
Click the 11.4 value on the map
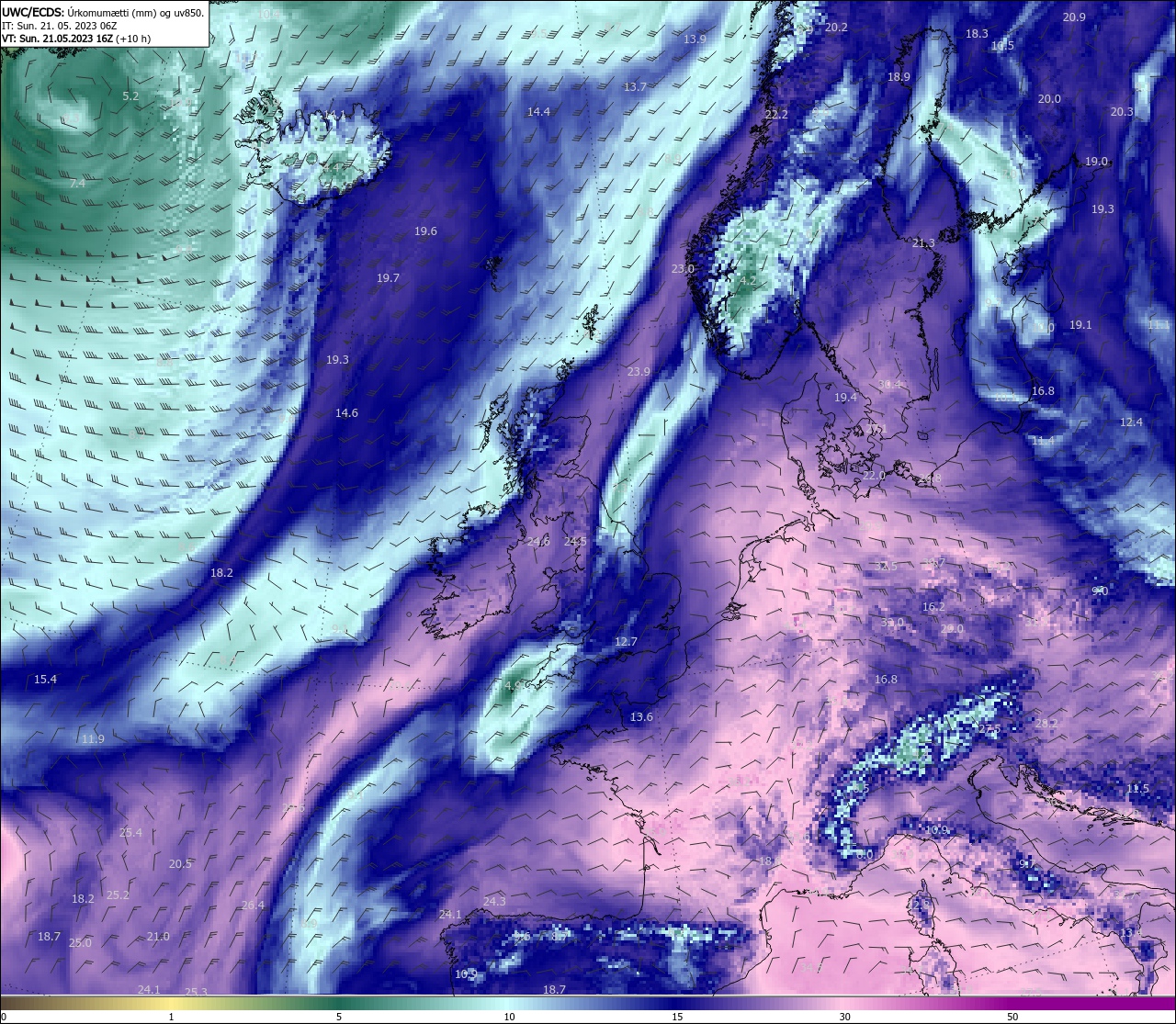(x=1043, y=441)
